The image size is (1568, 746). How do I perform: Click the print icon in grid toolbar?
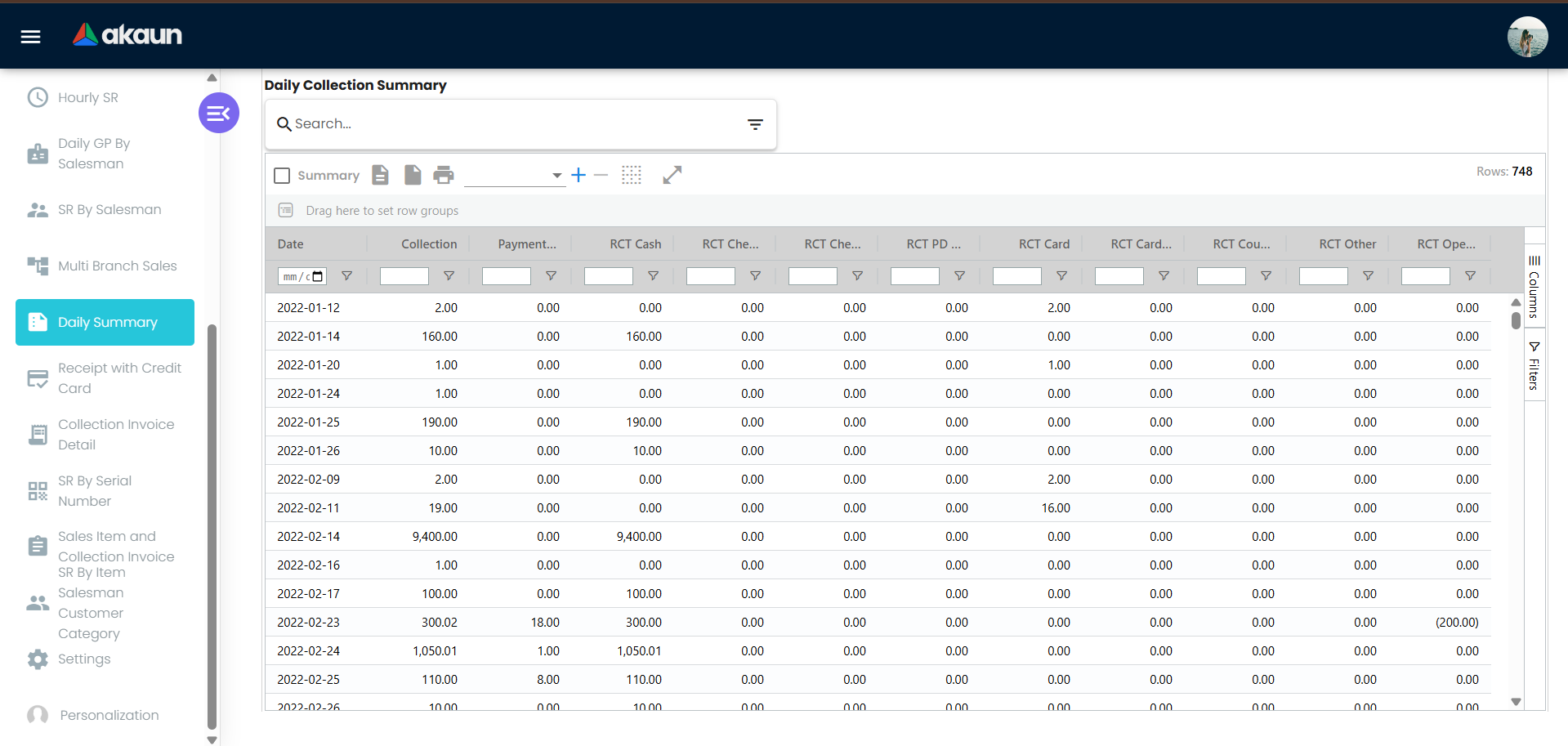point(444,175)
